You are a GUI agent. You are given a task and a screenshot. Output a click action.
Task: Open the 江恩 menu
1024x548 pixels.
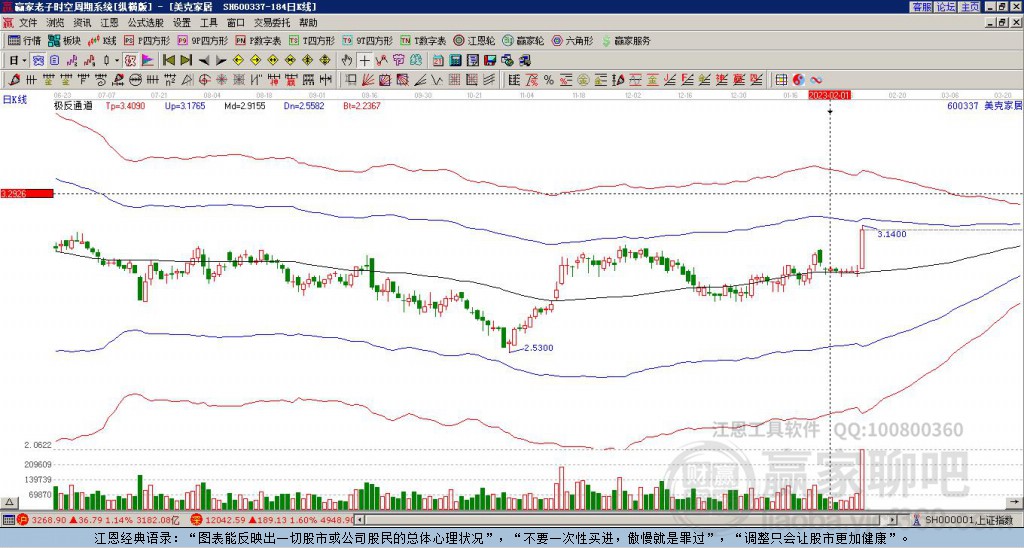pyautogui.click(x=110, y=23)
